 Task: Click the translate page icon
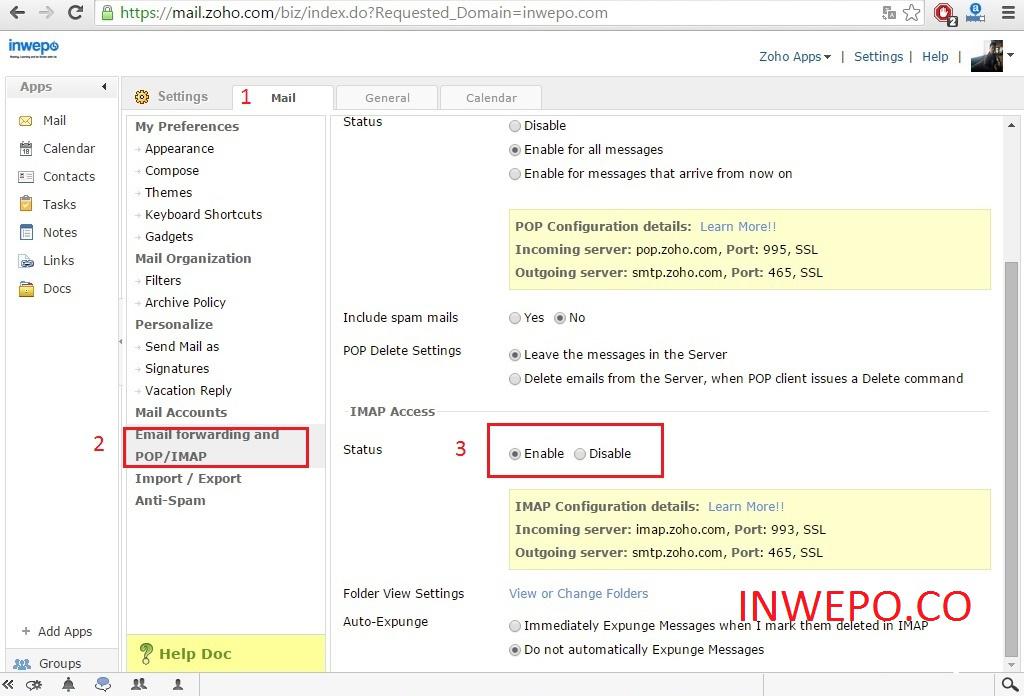coord(889,12)
